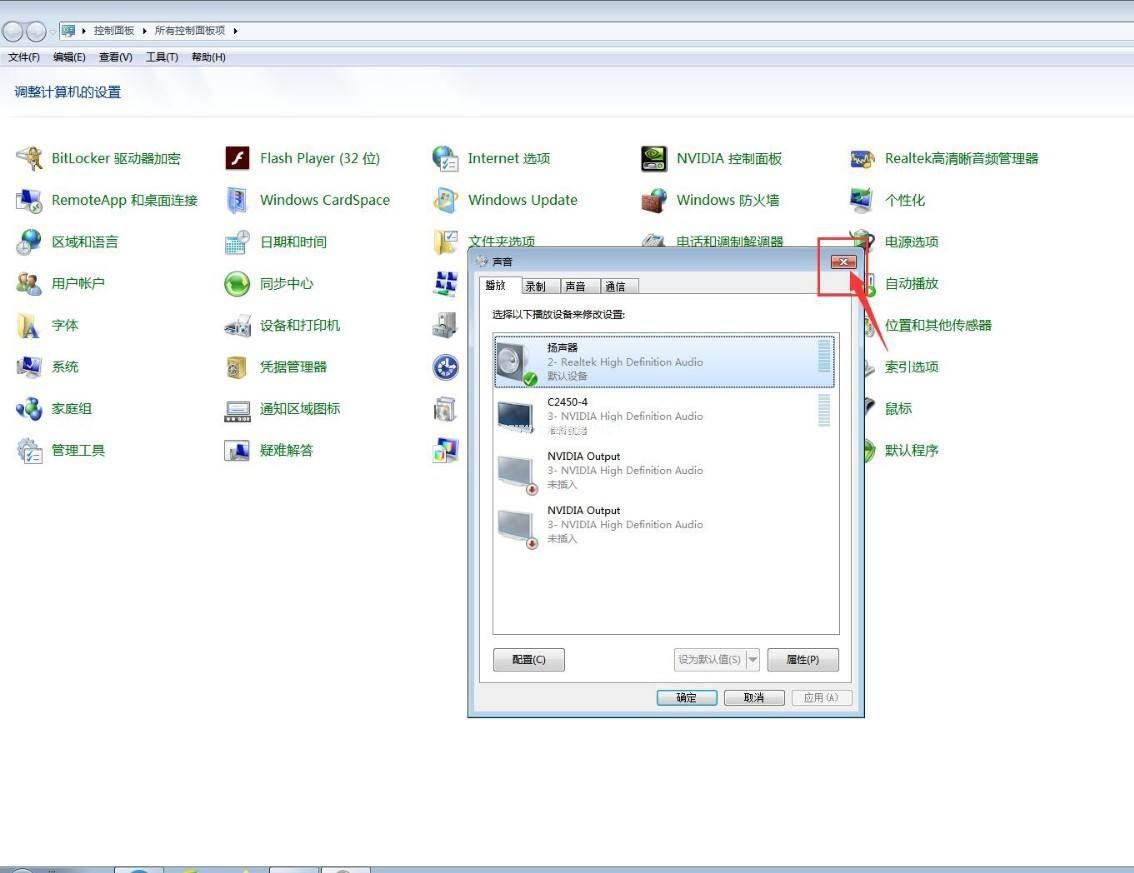The width and height of the screenshot is (1134, 873).
Task: Open the 系统 computer icon
Action: (30, 367)
